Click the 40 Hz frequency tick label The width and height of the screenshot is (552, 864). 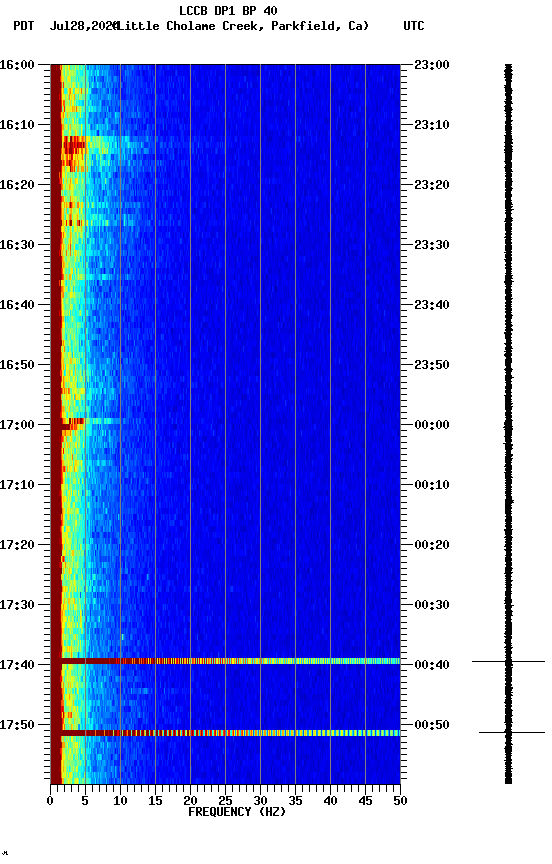[x=331, y=801]
